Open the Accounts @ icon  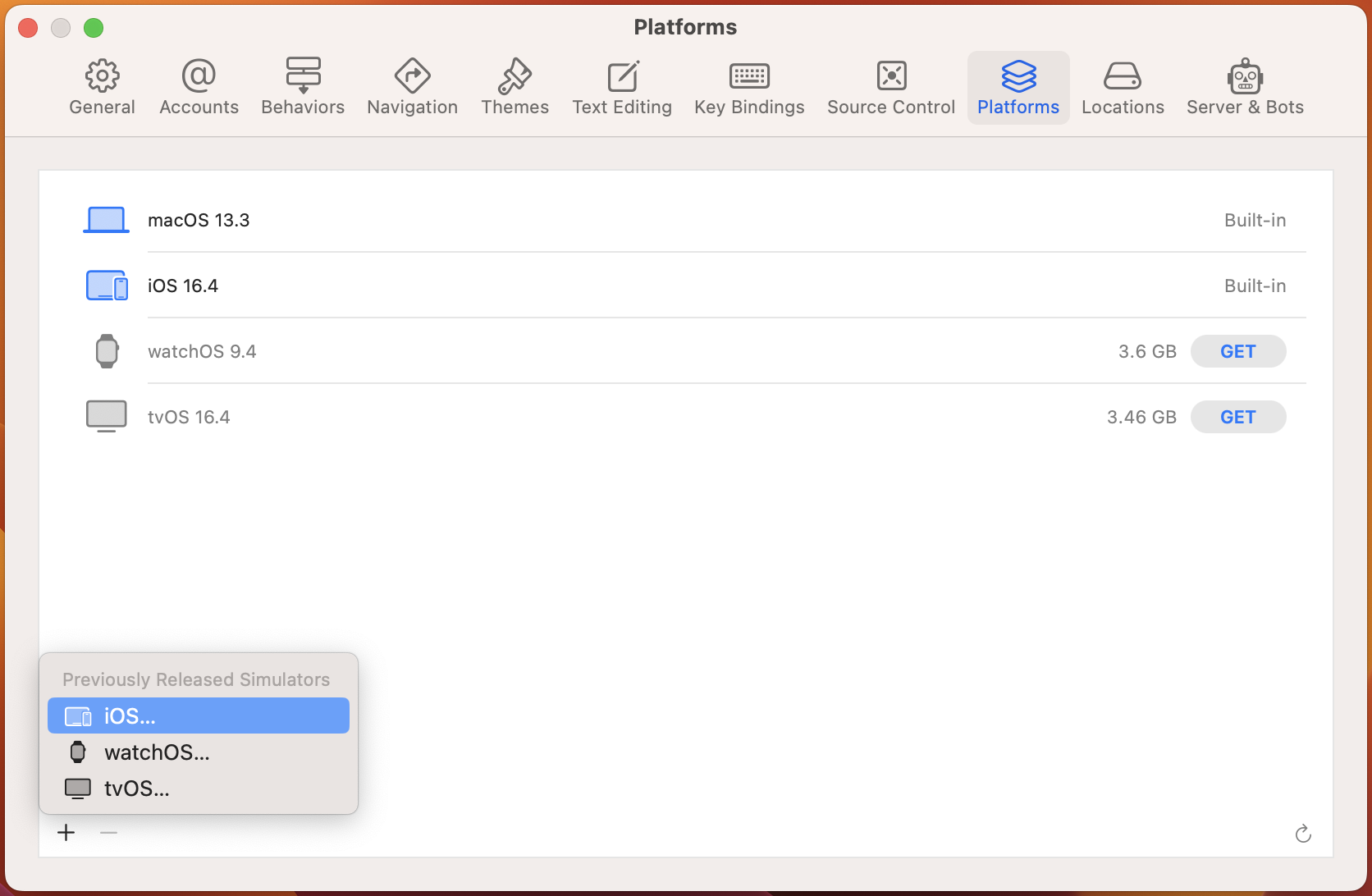(x=199, y=75)
